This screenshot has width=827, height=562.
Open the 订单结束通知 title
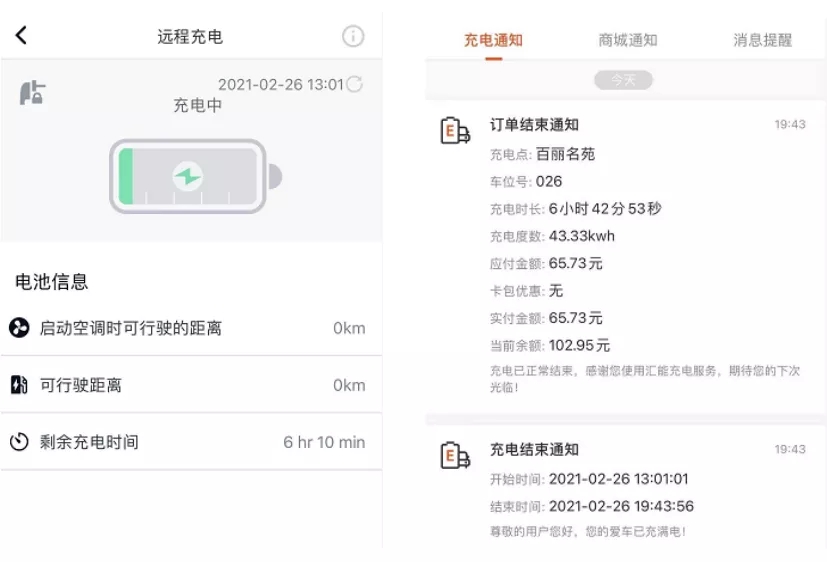click(x=534, y=125)
